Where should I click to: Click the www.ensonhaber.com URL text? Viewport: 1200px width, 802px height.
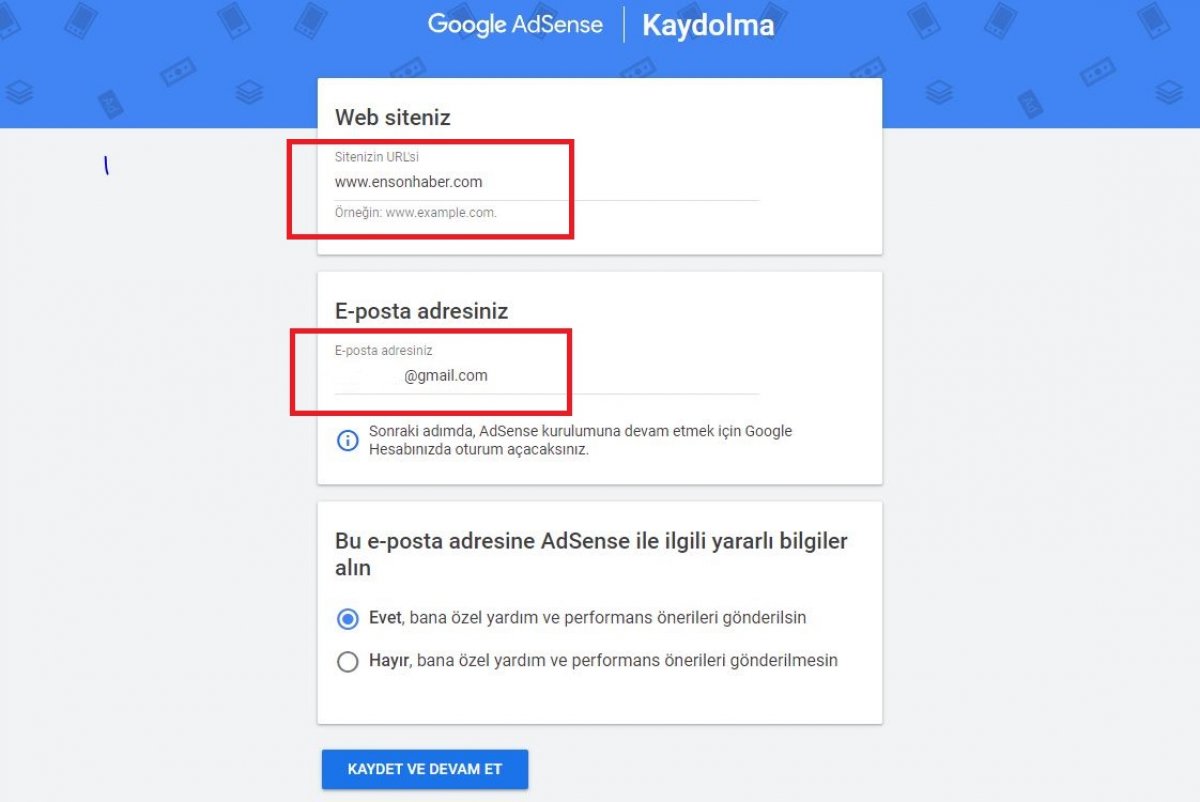408,182
